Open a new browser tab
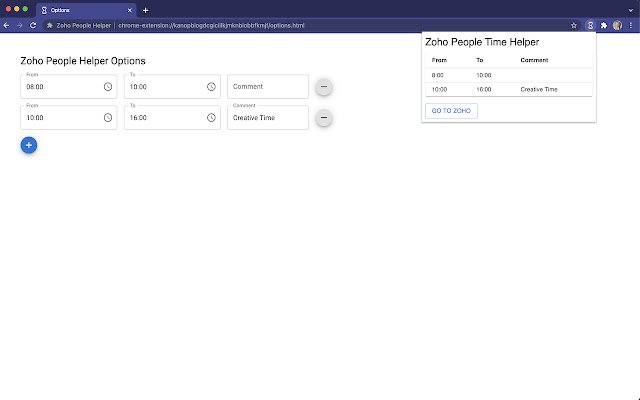 pos(145,10)
